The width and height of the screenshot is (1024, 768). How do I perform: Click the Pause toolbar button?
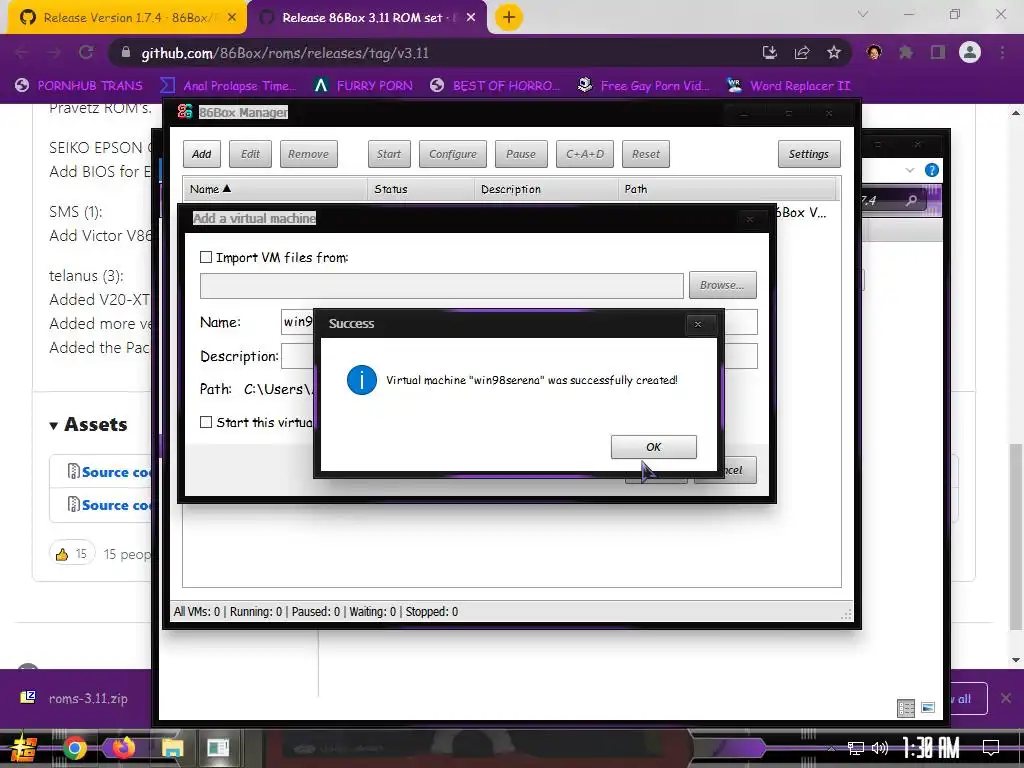[520, 154]
